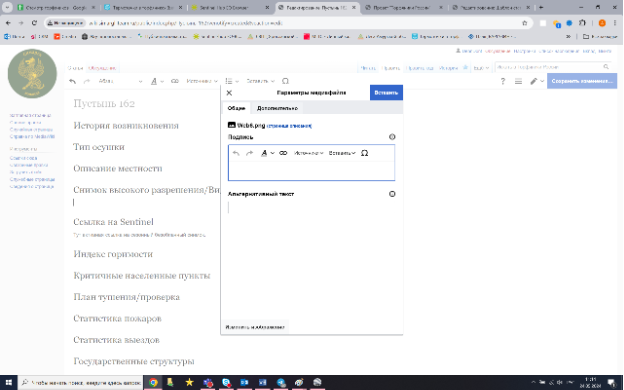Open Chrome from the taskbar

pos(153,383)
